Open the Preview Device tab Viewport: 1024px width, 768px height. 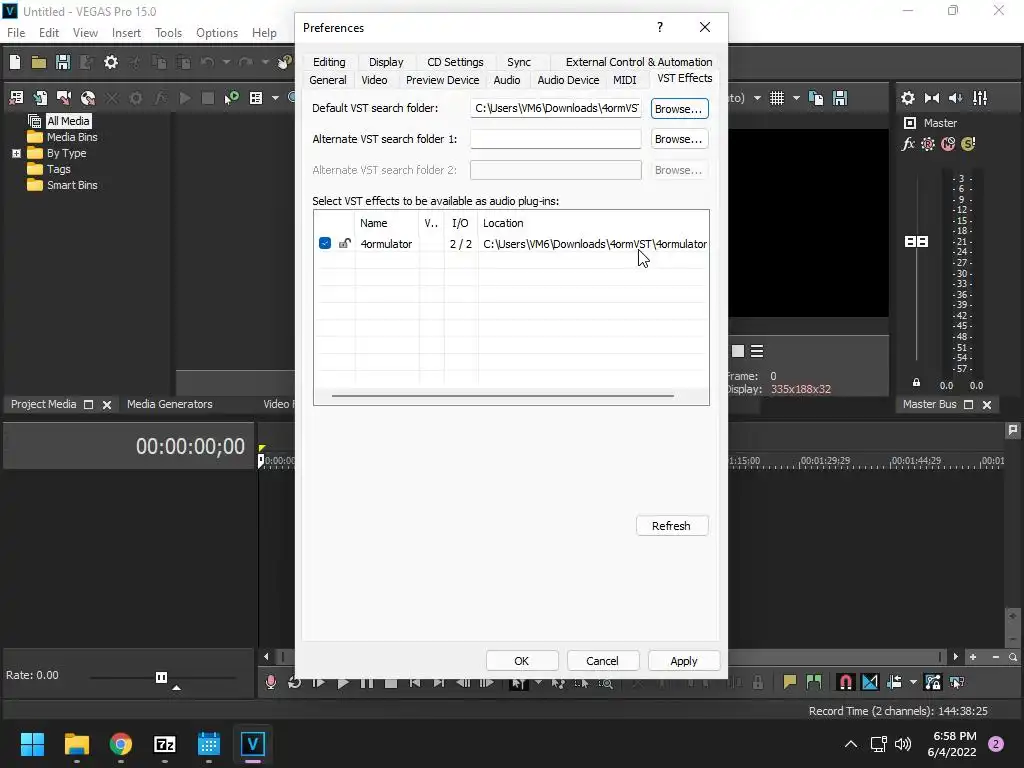tap(442, 80)
